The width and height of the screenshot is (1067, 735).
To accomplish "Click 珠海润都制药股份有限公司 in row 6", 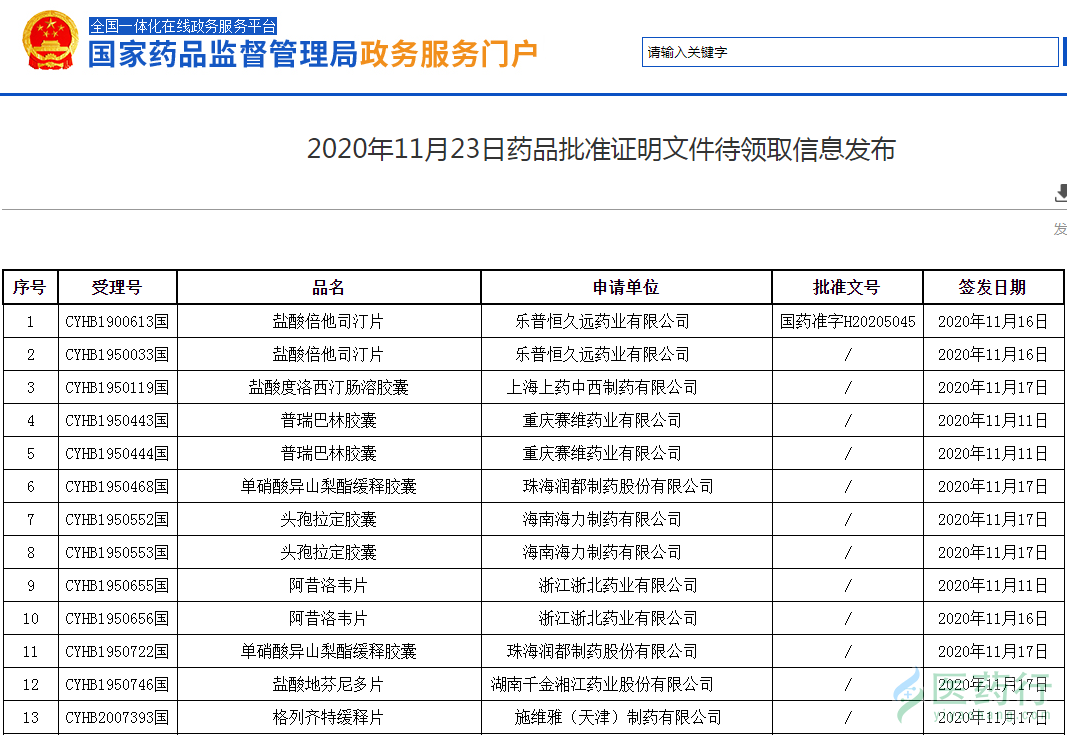I will [x=618, y=487].
